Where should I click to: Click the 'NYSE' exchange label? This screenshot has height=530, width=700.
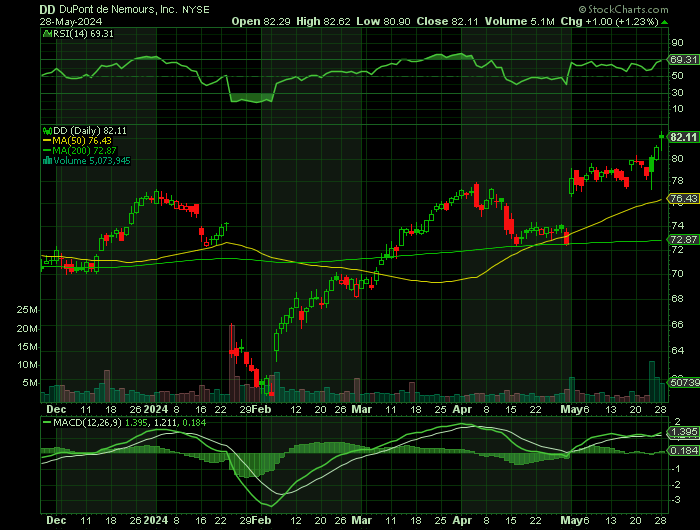196,9
